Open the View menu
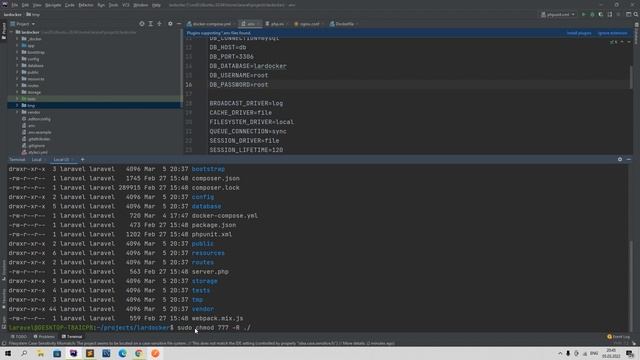640x360 pixels. click(x=37, y=5)
